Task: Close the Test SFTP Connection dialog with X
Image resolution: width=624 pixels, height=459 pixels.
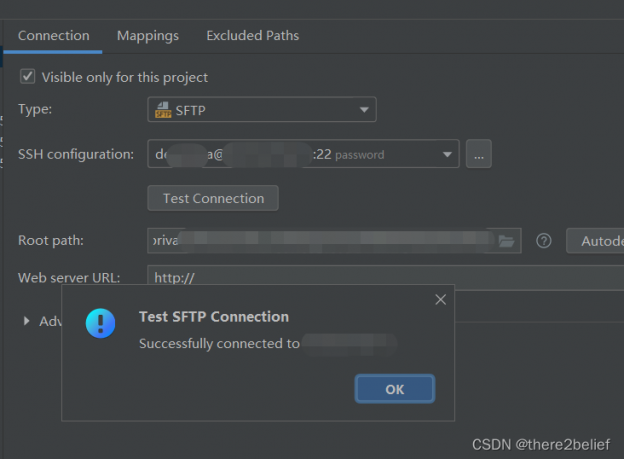Action: (440, 299)
